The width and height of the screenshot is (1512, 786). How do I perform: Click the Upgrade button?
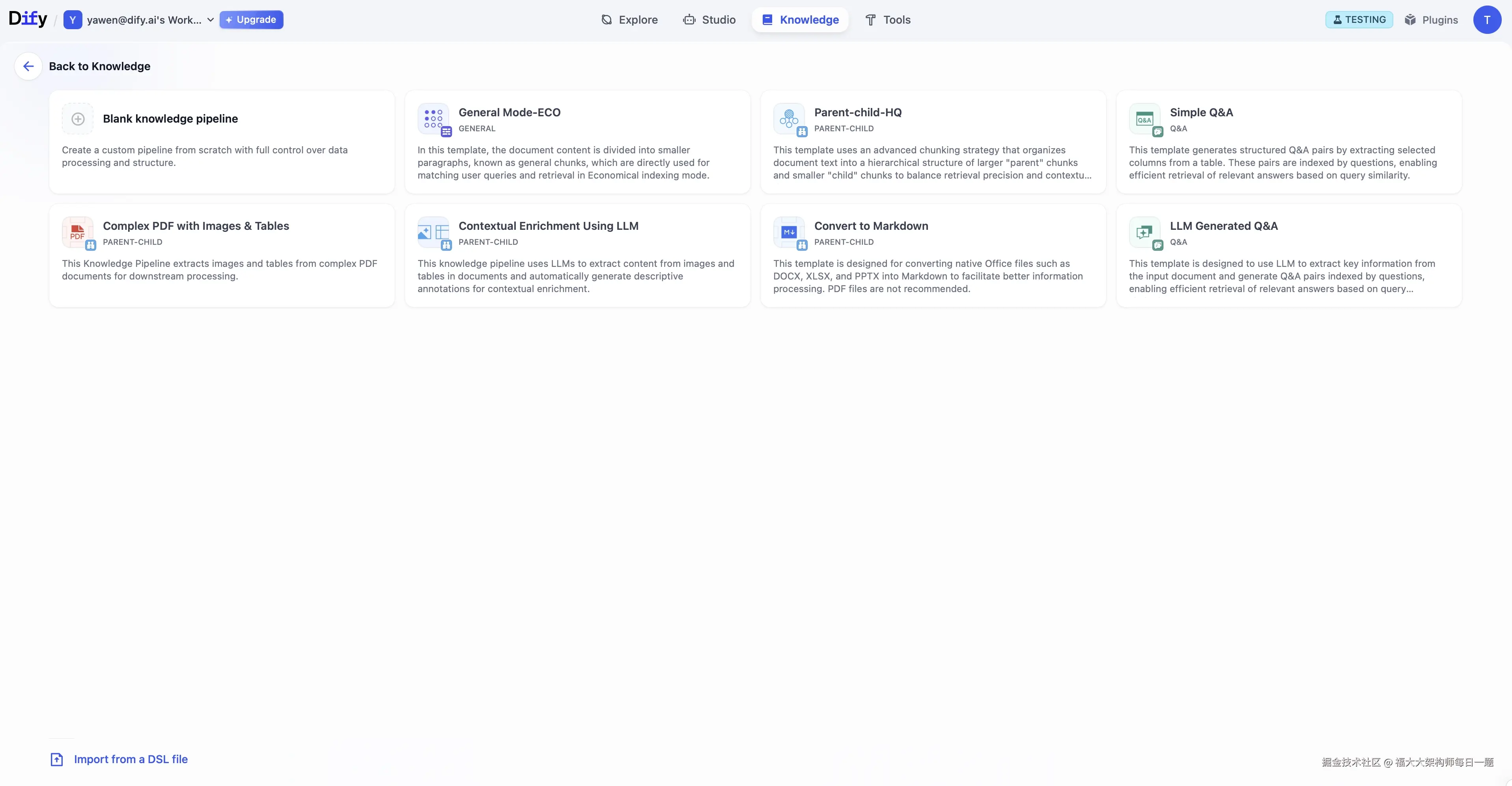click(251, 20)
